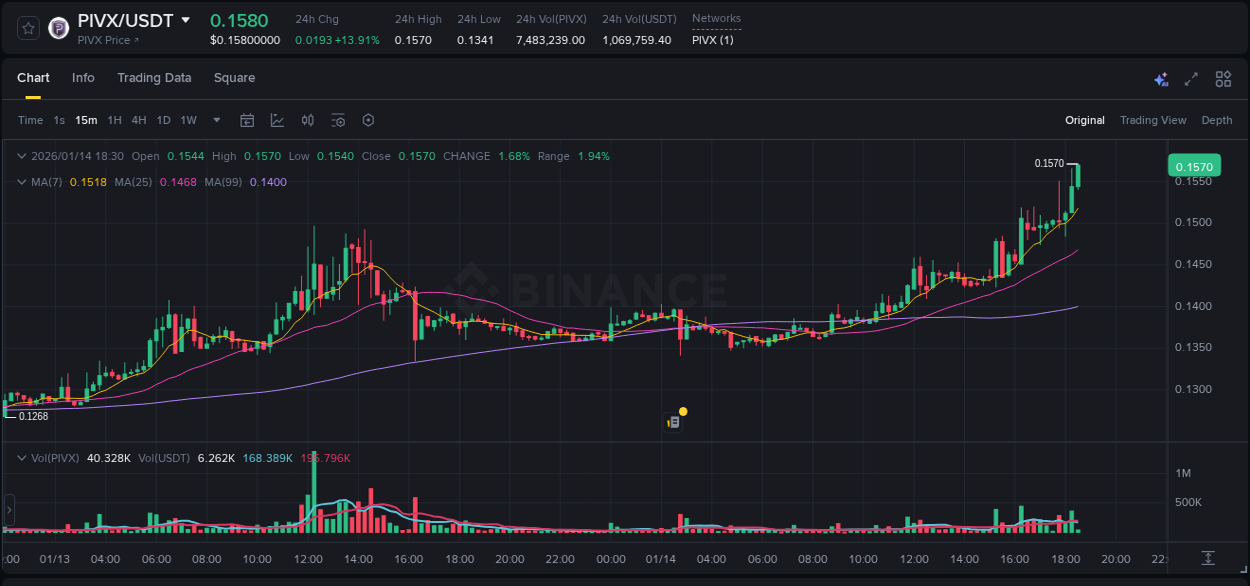Open the AI analysis assistant
This screenshot has width=1250, height=586.
click(1159, 78)
